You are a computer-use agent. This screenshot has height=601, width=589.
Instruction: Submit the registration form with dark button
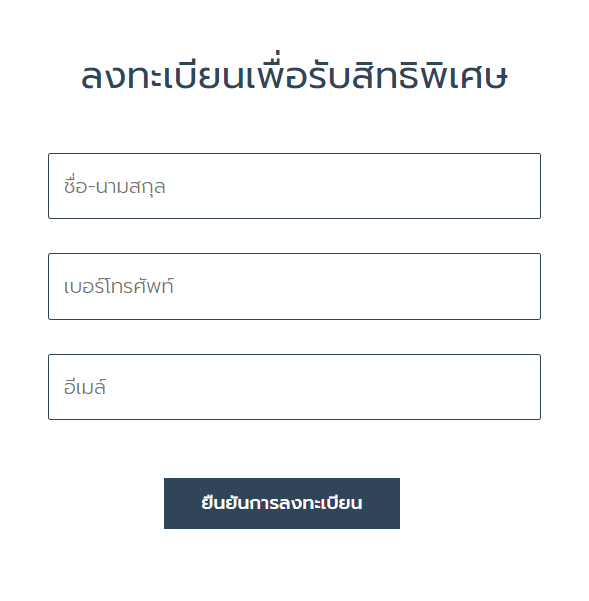tap(282, 503)
